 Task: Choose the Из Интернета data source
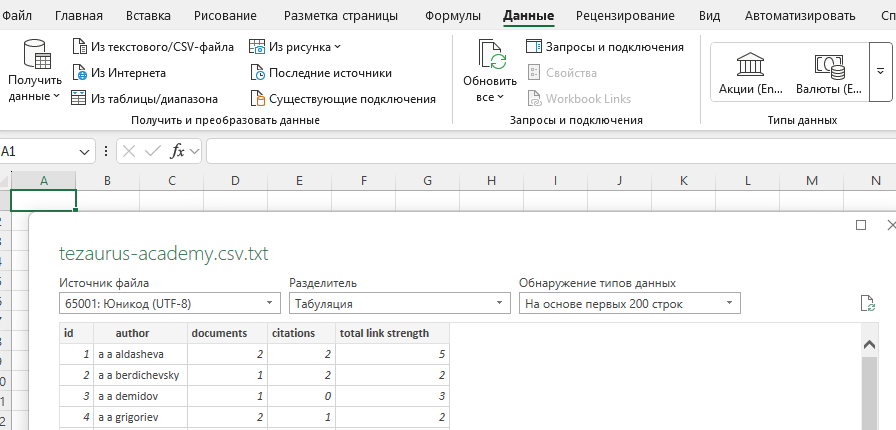(x=118, y=73)
